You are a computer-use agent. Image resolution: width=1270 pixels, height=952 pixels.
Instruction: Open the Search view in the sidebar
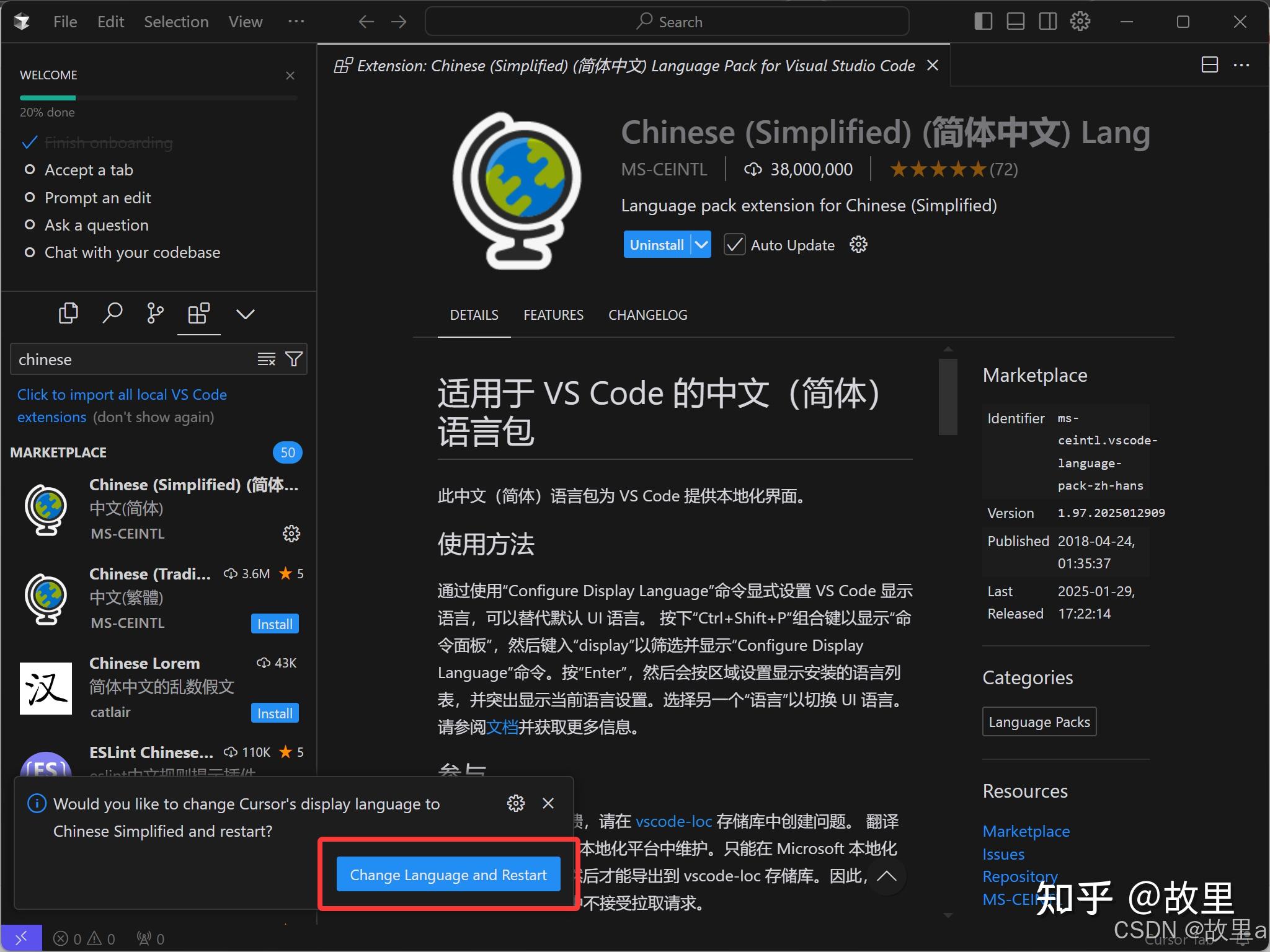pos(112,313)
